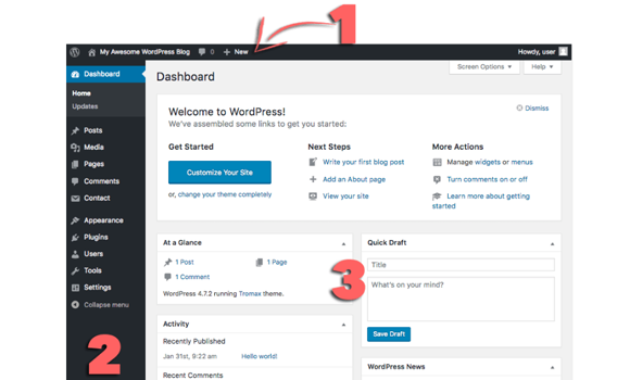Open the 1 Comment link in At a Glance
The image size is (630, 380).
192,277
